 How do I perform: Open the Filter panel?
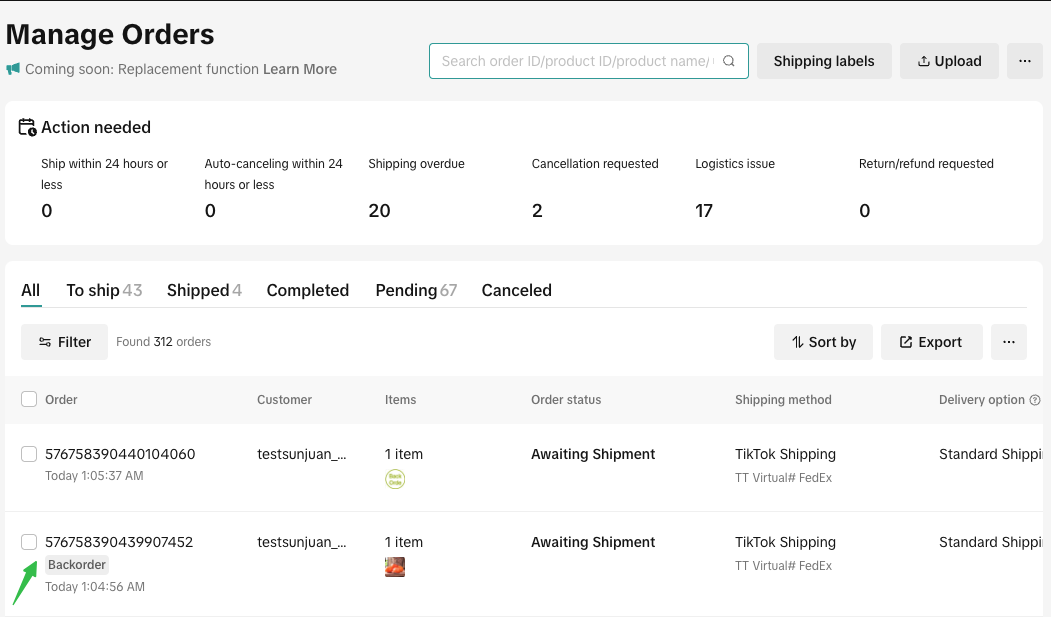[x=64, y=342]
